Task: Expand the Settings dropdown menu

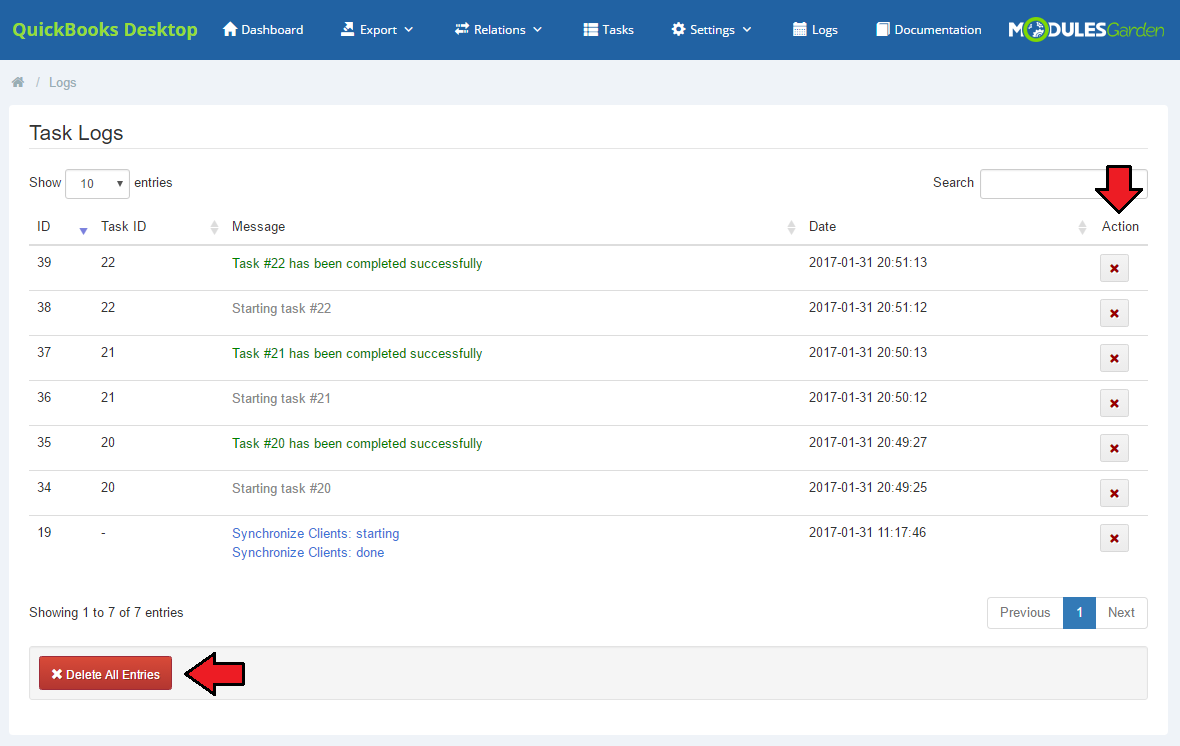Action: pos(711,29)
